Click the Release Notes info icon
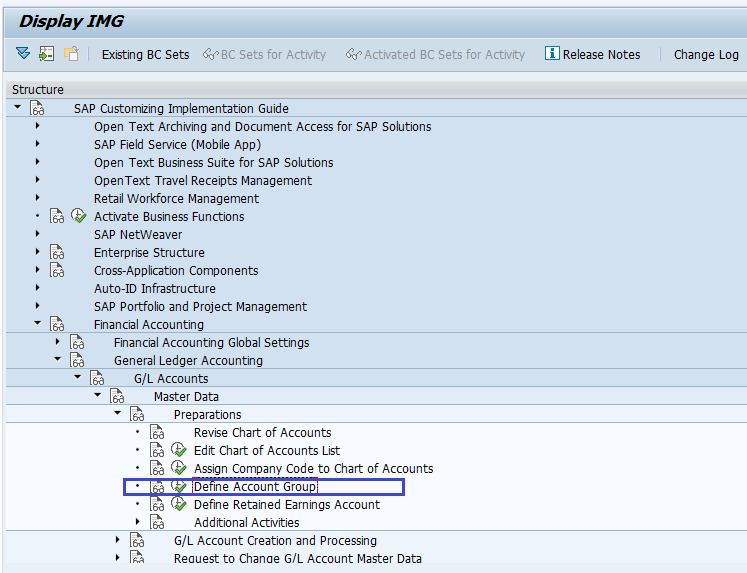This screenshot has height=573, width=747. (x=552, y=53)
